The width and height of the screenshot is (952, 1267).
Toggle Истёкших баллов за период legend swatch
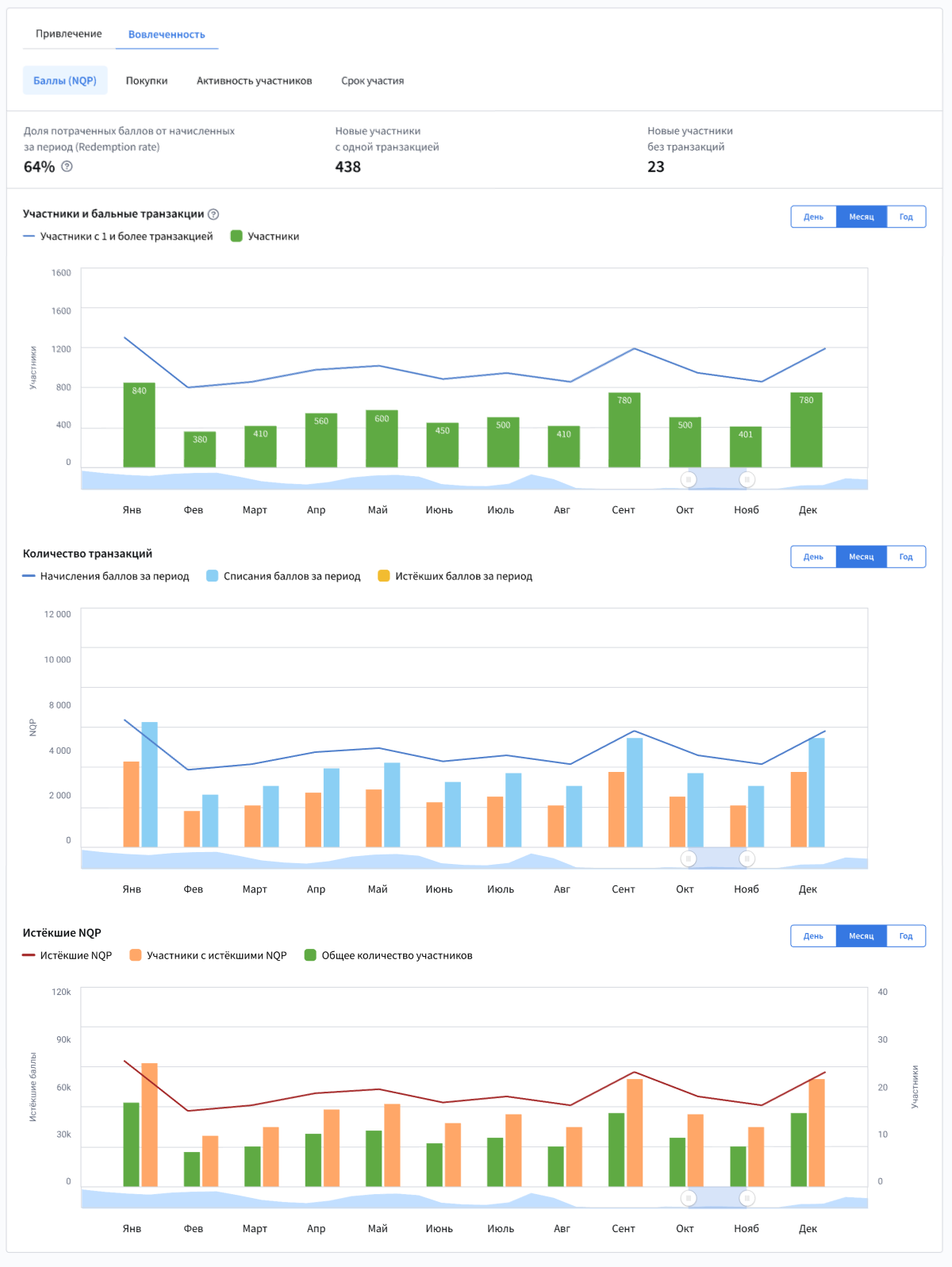pyautogui.click(x=384, y=576)
